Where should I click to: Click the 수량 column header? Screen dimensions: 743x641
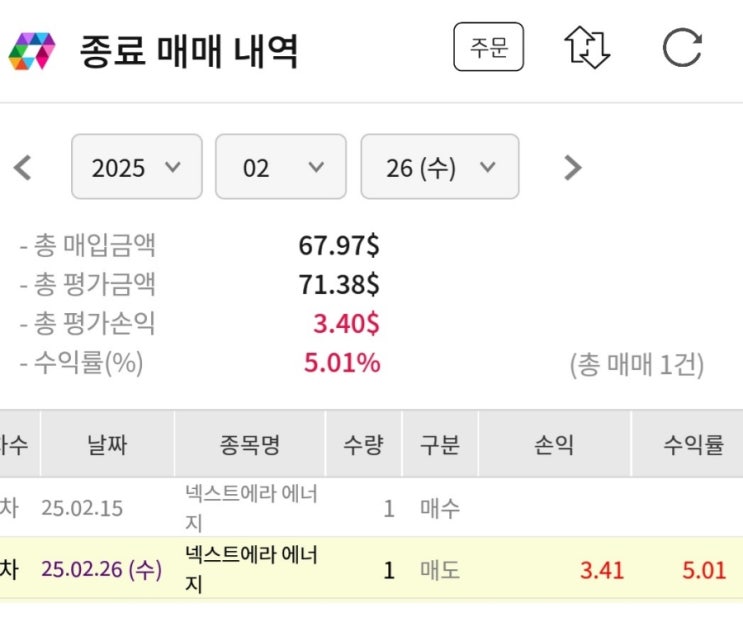364,444
